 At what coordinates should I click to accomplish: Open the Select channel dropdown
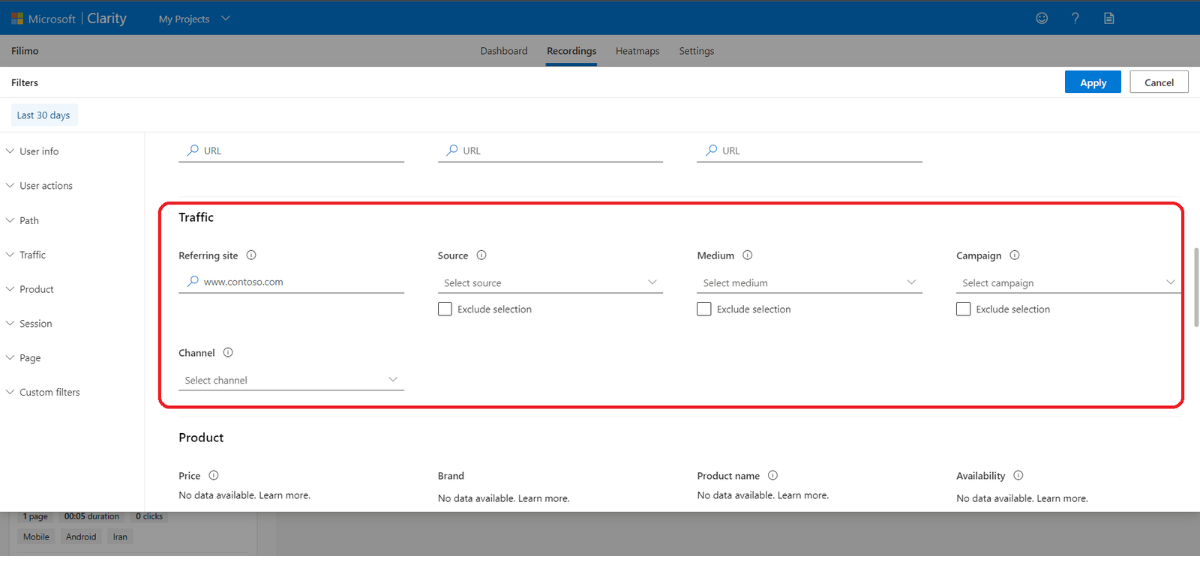291,380
